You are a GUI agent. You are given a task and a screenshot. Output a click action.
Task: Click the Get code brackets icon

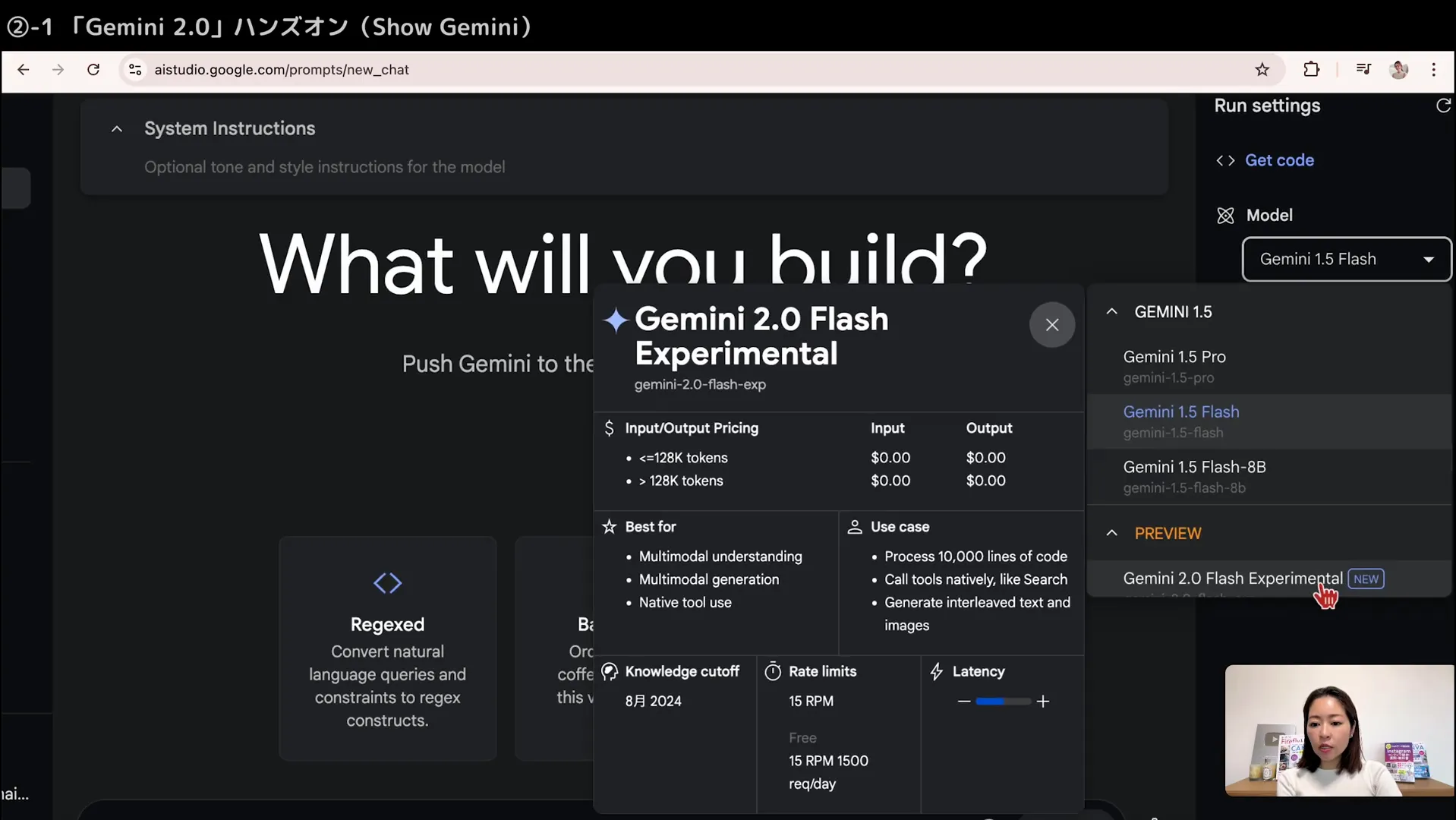[1225, 160]
